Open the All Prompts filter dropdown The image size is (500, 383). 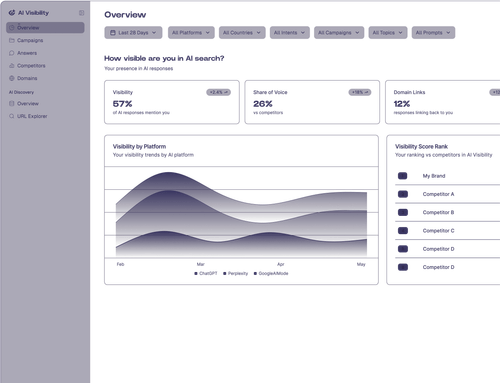[433, 33]
